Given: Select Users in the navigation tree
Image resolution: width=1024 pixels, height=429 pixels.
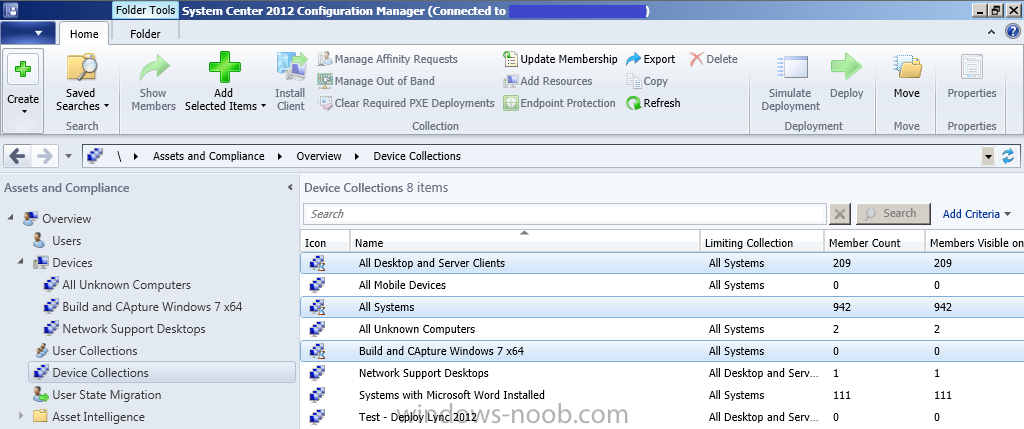Looking at the screenshot, I should (x=67, y=241).
